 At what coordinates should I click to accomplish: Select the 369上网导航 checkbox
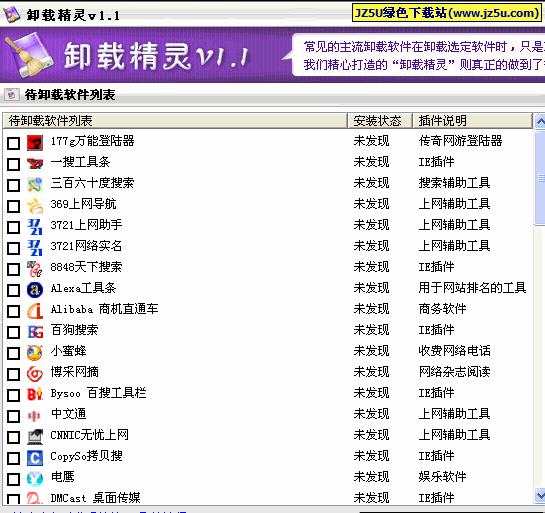(14, 206)
